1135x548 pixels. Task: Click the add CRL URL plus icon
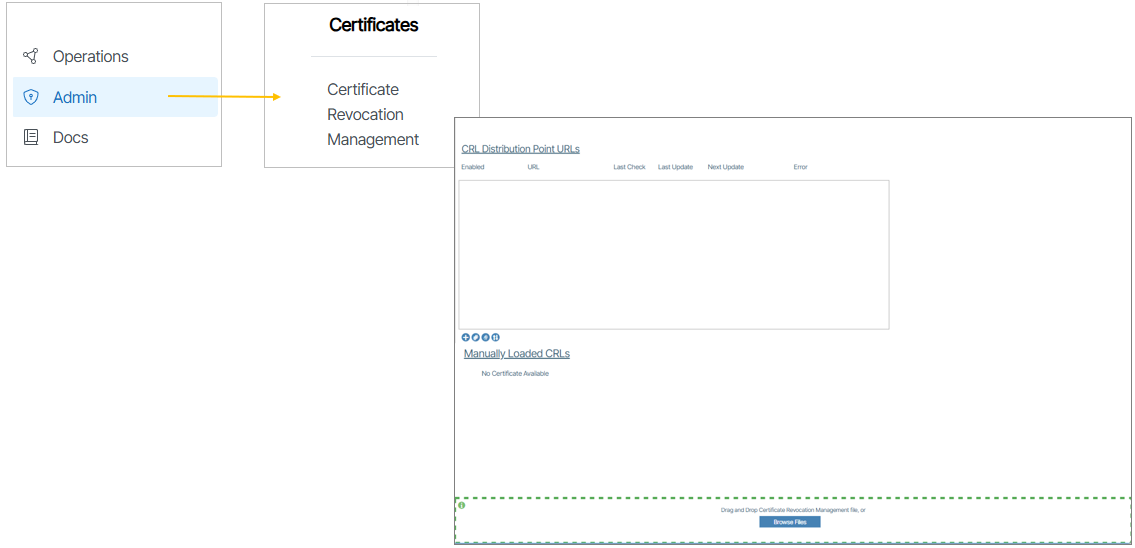[x=465, y=337]
